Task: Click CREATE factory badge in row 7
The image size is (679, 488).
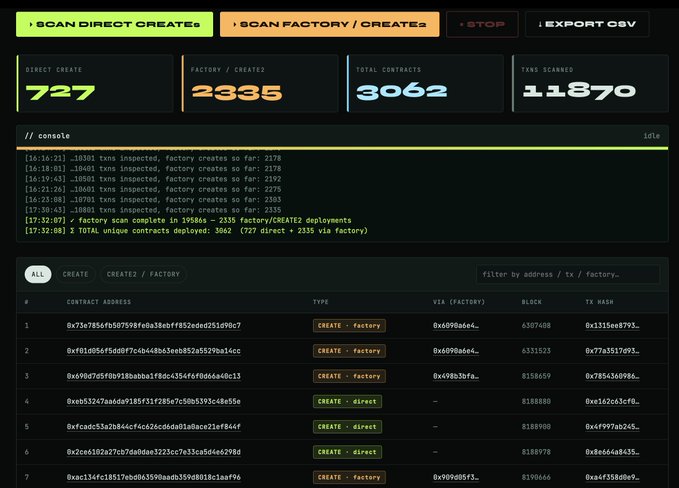Action: click(x=349, y=477)
